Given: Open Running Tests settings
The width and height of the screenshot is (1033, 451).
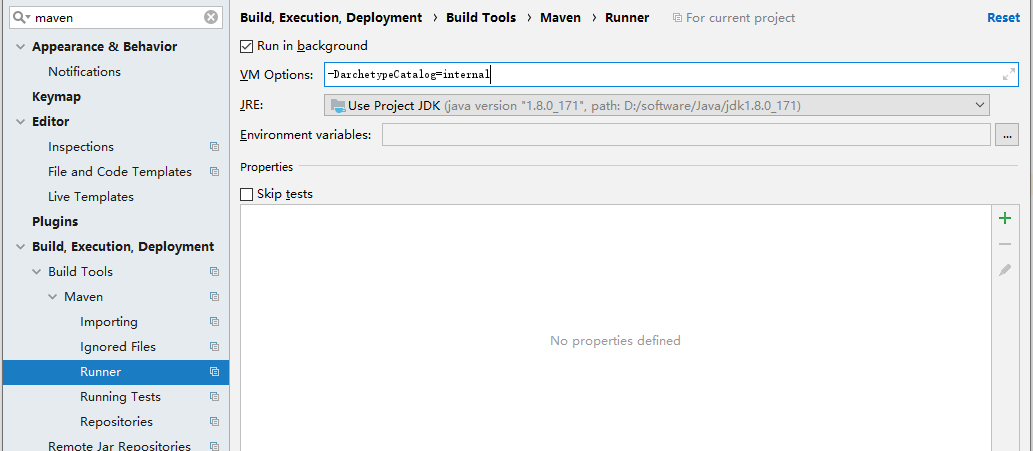Looking at the screenshot, I should (x=121, y=397).
